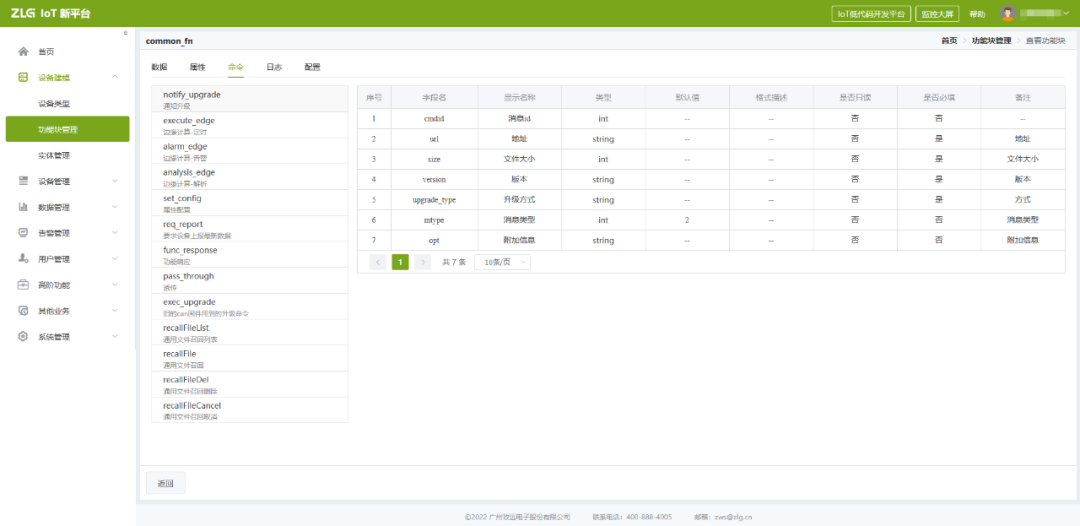Image resolution: width=1080 pixels, height=526 pixels.
Task: Click 功能块管理 in the breadcrumb
Action: pyautogui.click(x=991, y=41)
